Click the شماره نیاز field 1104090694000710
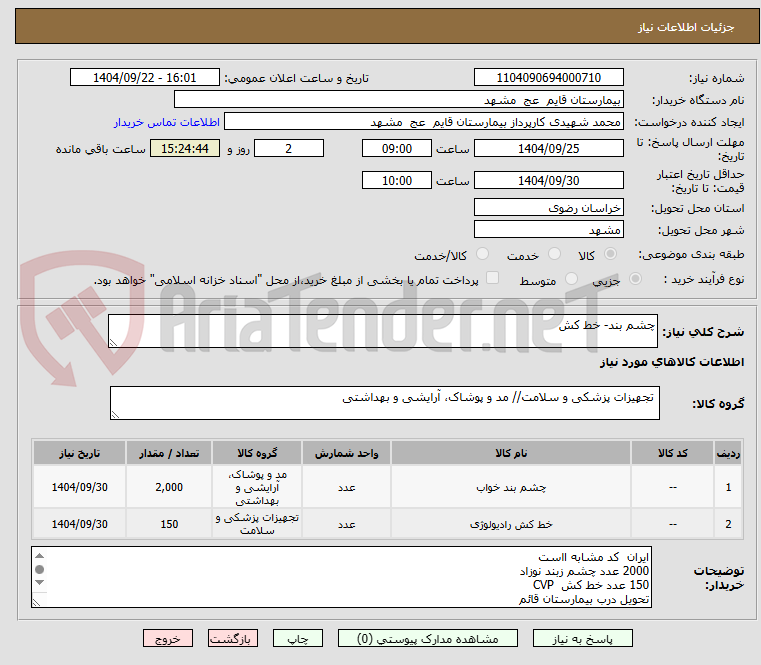Image resolution: width=761 pixels, height=665 pixels. pyautogui.click(x=548, y=78)
